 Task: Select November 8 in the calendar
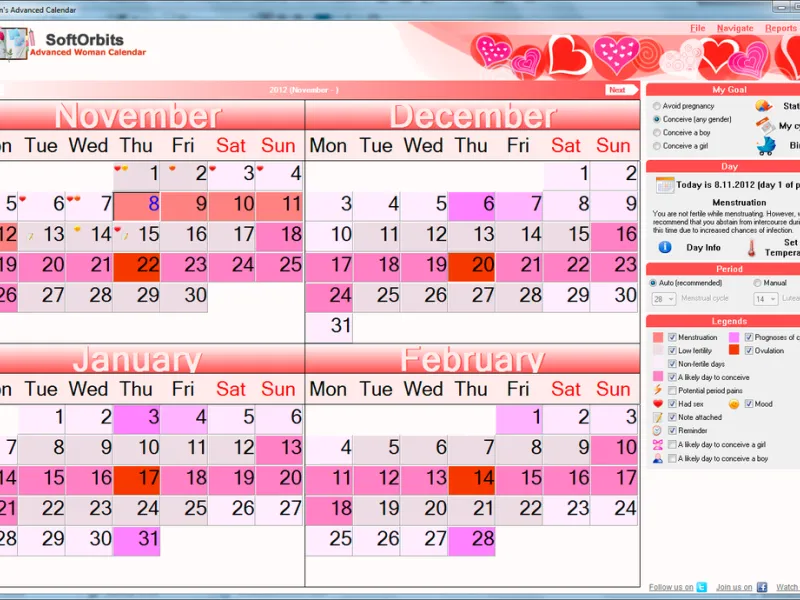137,206
